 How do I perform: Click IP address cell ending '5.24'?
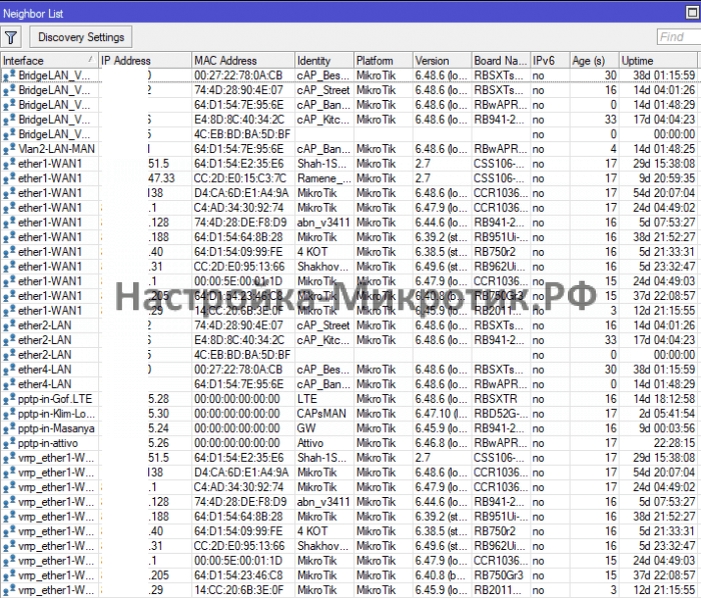pos(159,429)
